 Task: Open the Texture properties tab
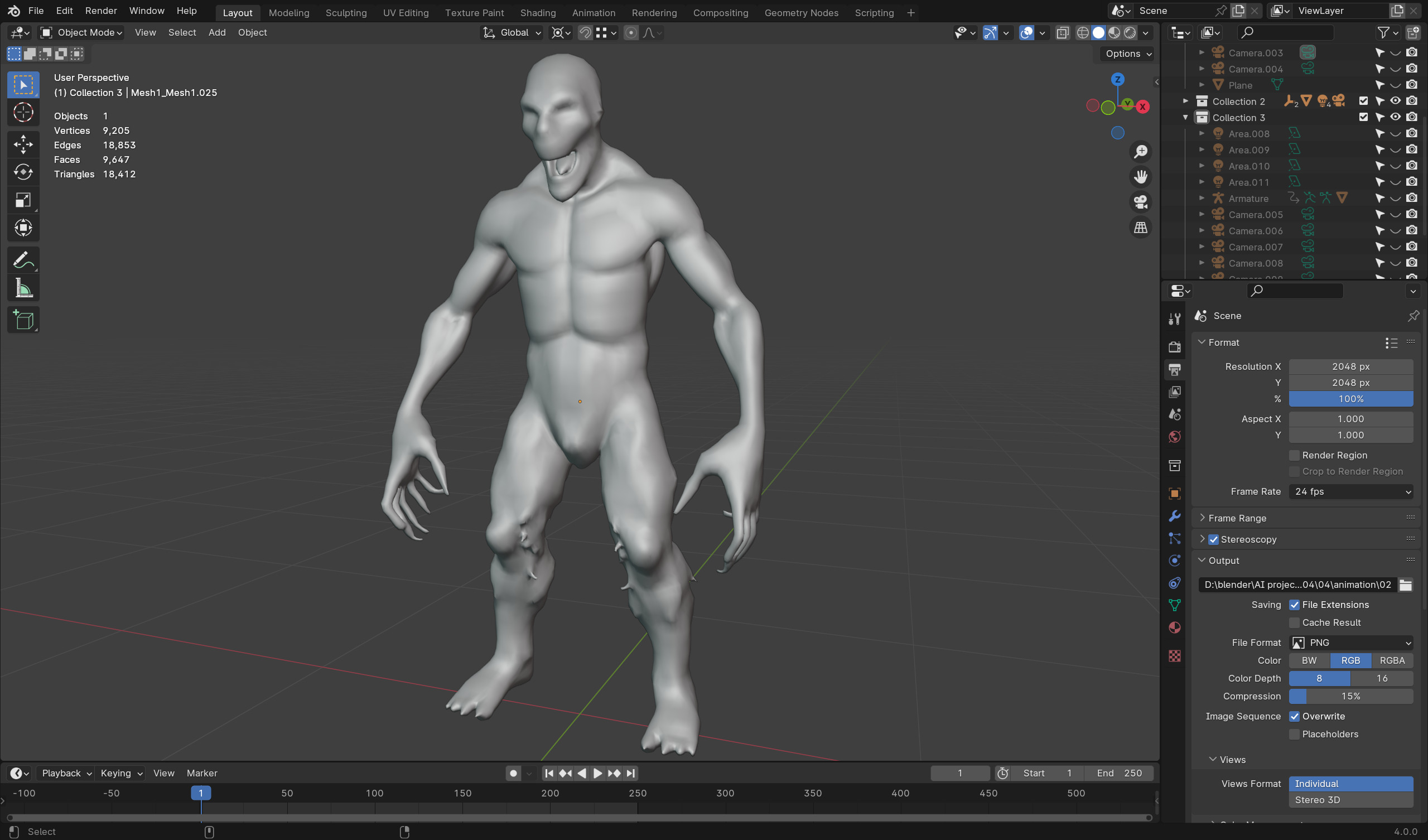pos(1175,656)
